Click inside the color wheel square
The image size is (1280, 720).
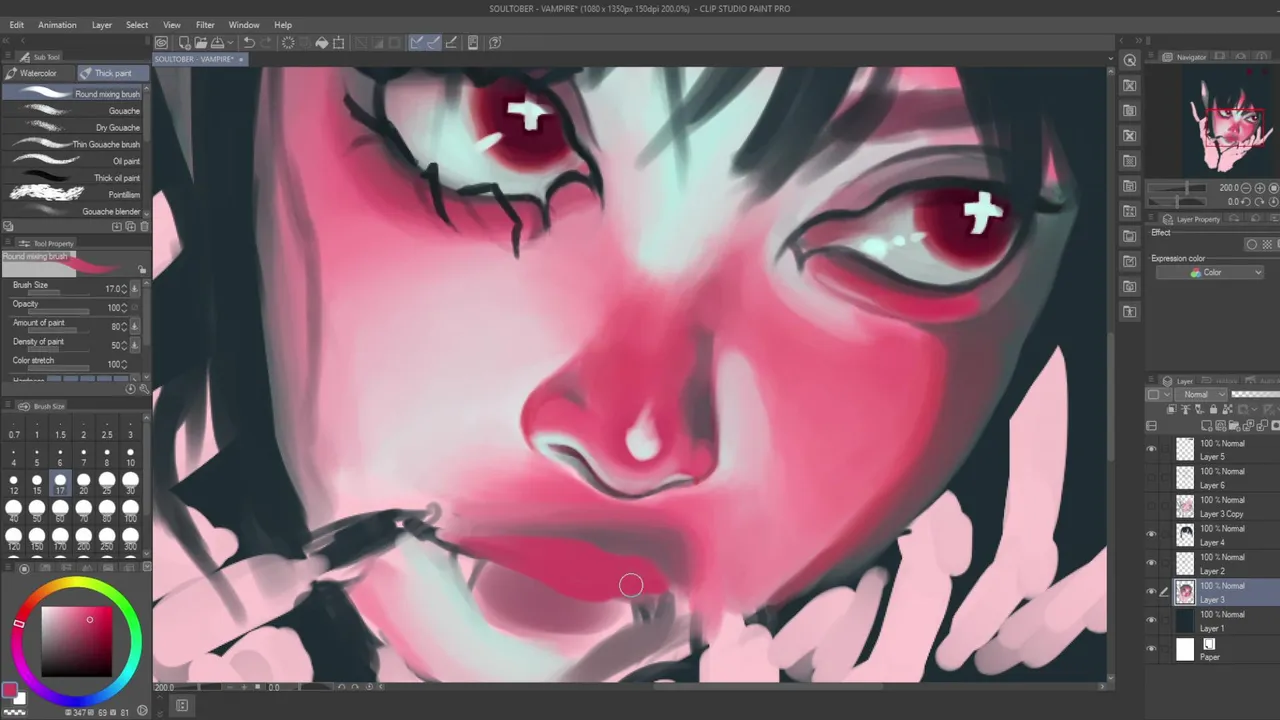[x=76, y=642]
